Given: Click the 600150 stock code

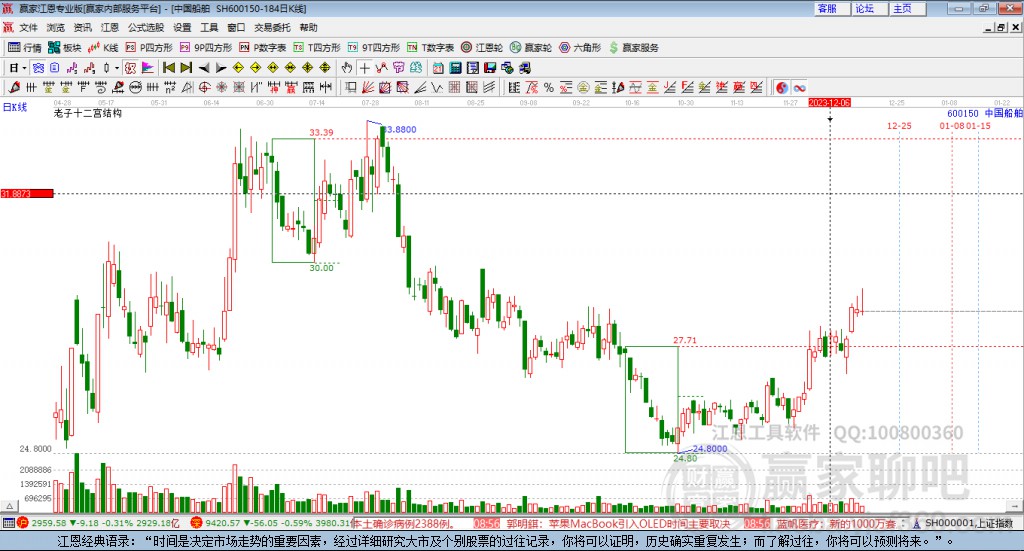Looking at the screenshot, I should (963, 114).
